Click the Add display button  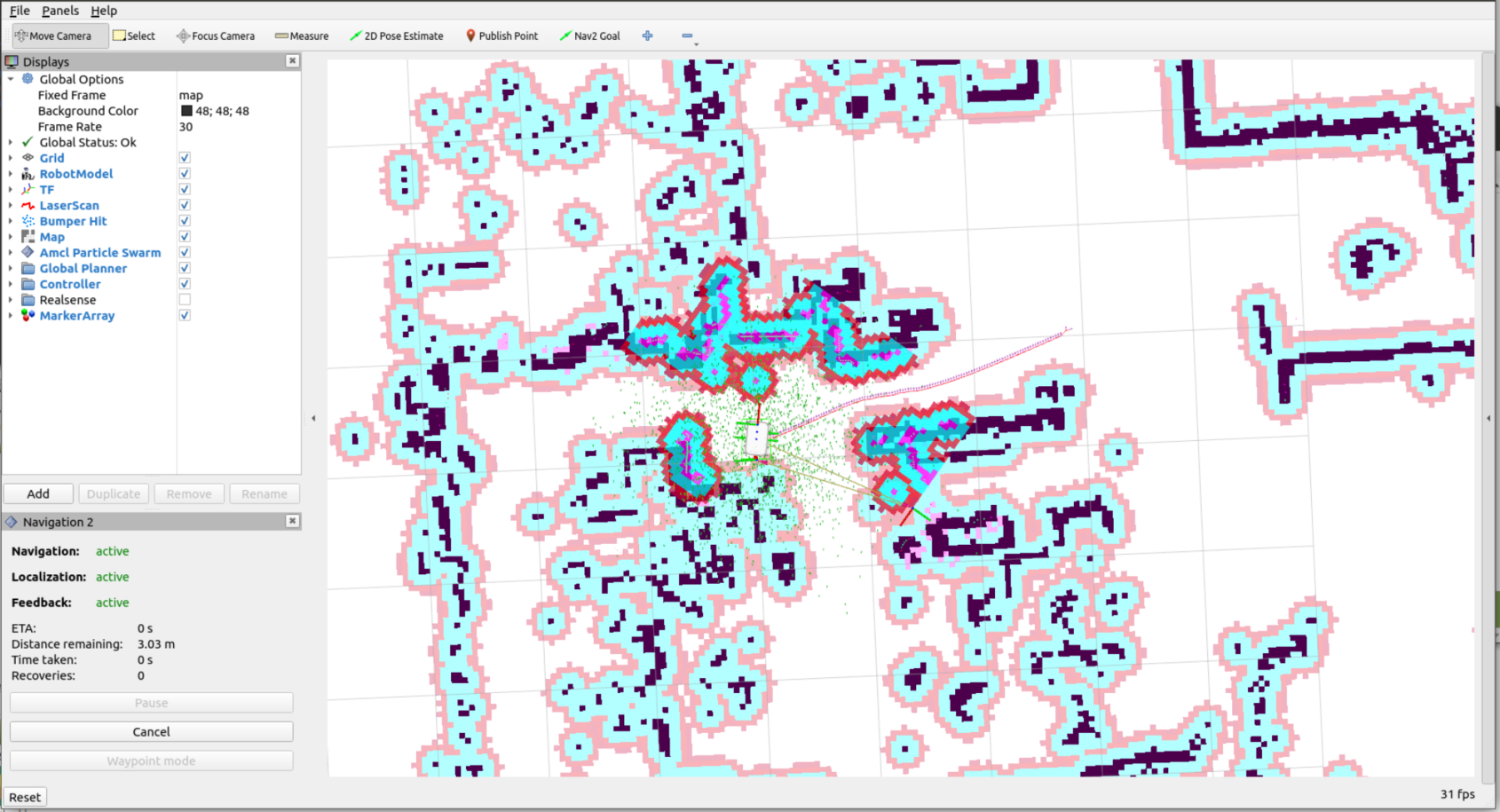[x=38, y=493]
